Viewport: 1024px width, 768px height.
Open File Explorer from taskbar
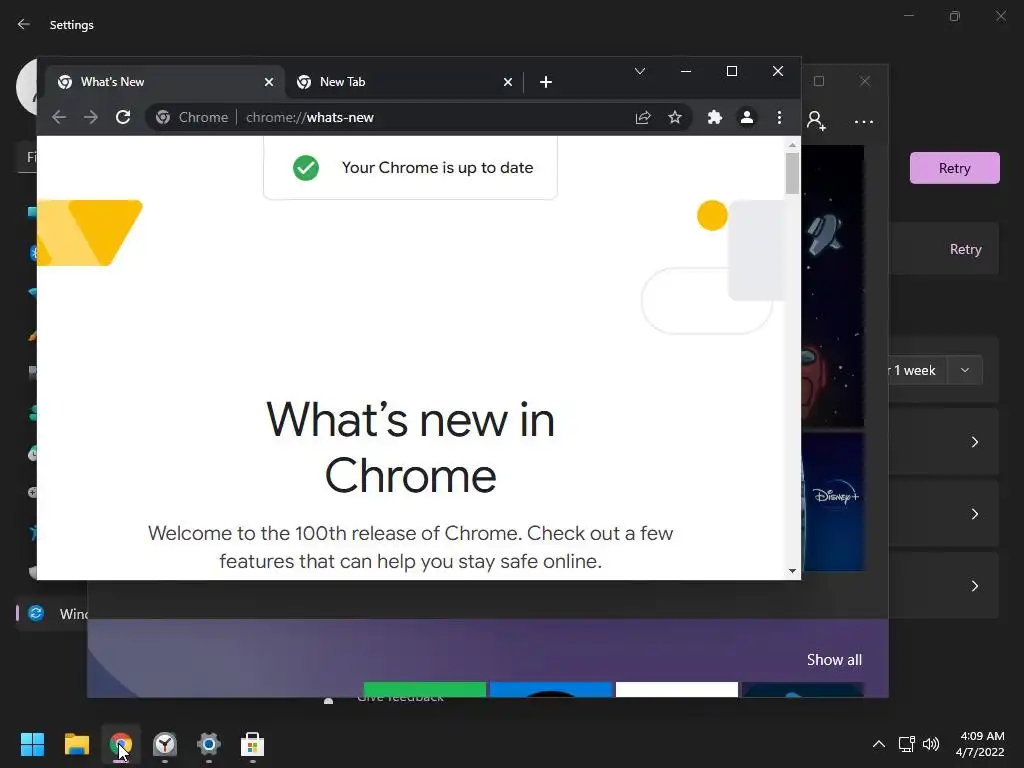point(76,744)
